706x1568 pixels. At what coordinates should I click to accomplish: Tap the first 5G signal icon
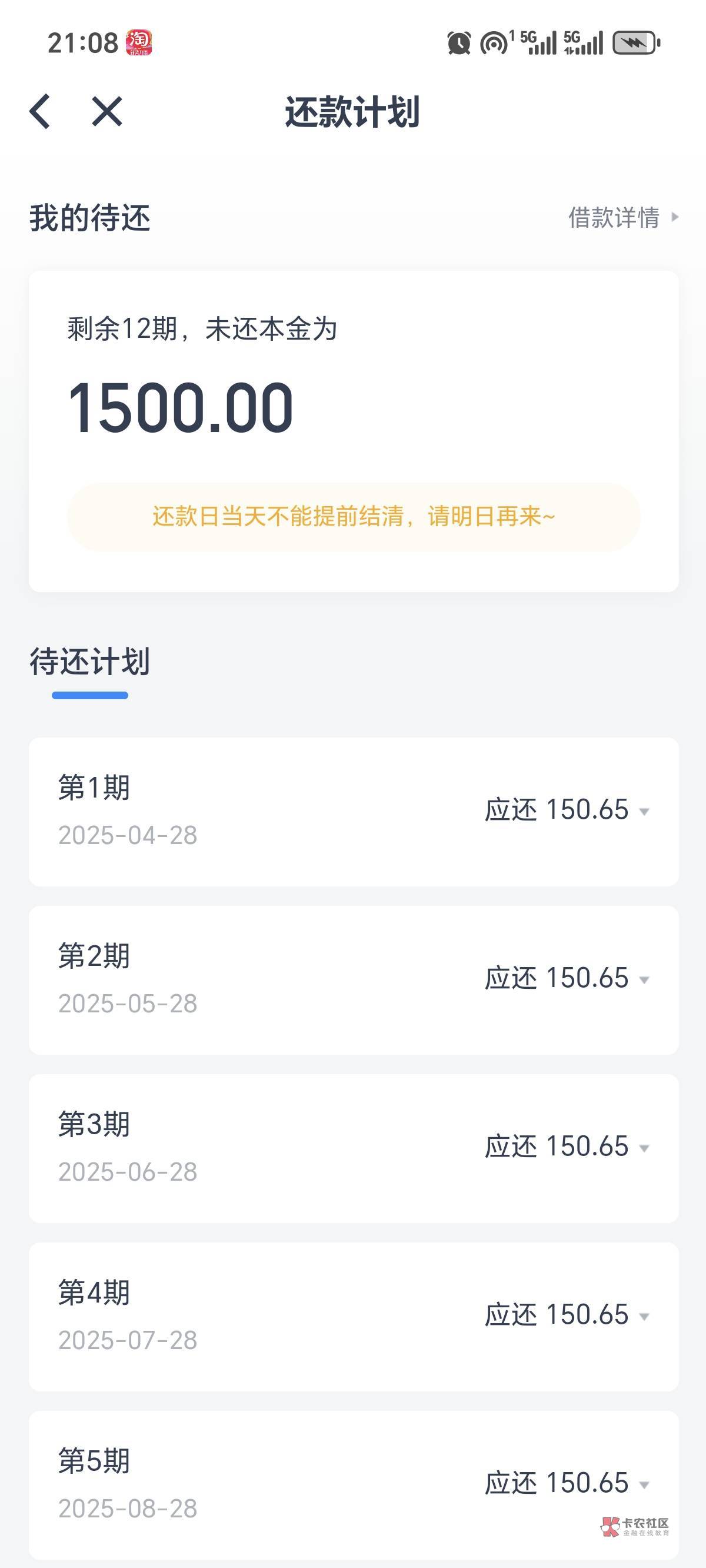point(538,43)
